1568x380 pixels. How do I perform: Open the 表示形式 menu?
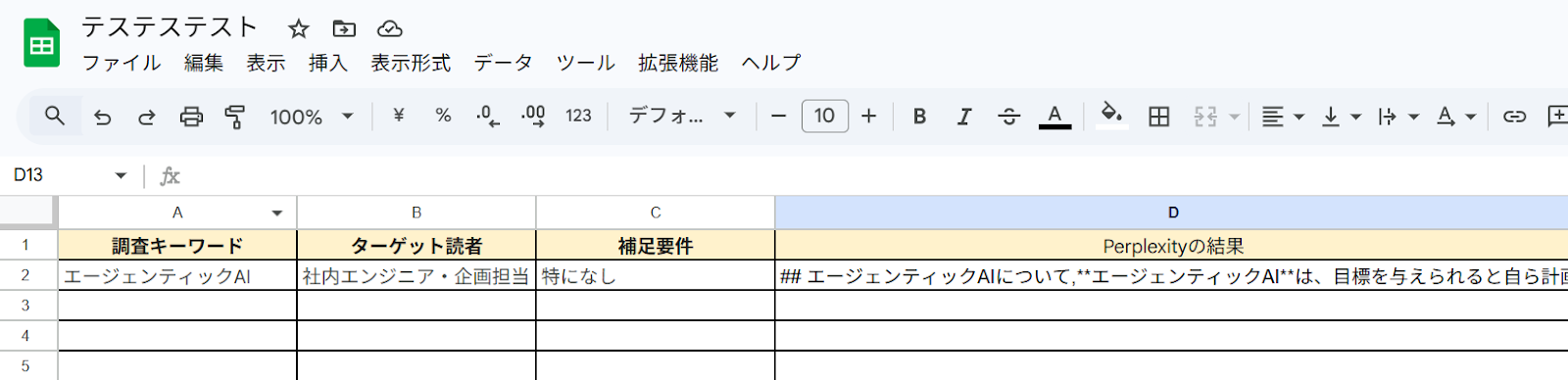point(411,63)
